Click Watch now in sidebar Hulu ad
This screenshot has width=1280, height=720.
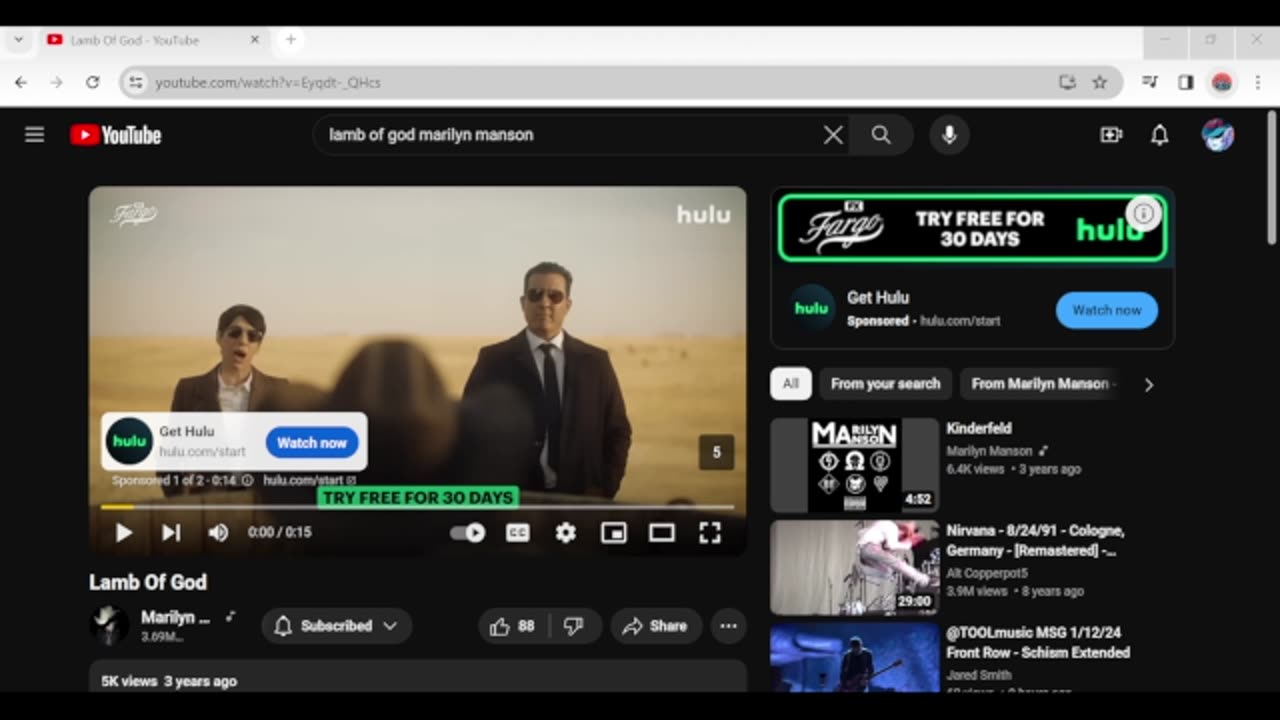pyautogui.click(x=1107, y=310)
